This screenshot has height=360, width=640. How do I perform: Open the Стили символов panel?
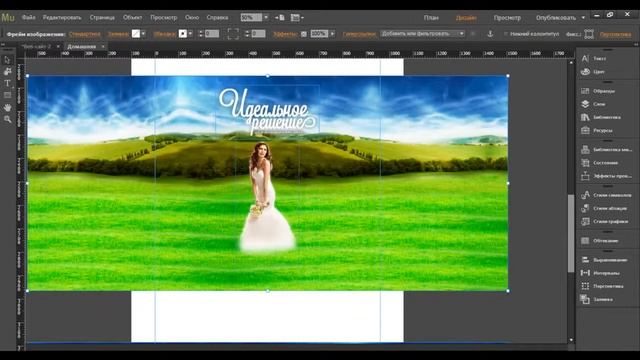click(x=606, y=195)
